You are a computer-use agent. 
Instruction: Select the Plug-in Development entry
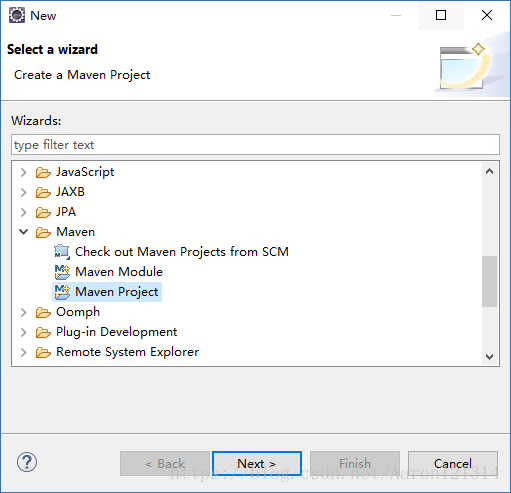(x=117, y=332)
